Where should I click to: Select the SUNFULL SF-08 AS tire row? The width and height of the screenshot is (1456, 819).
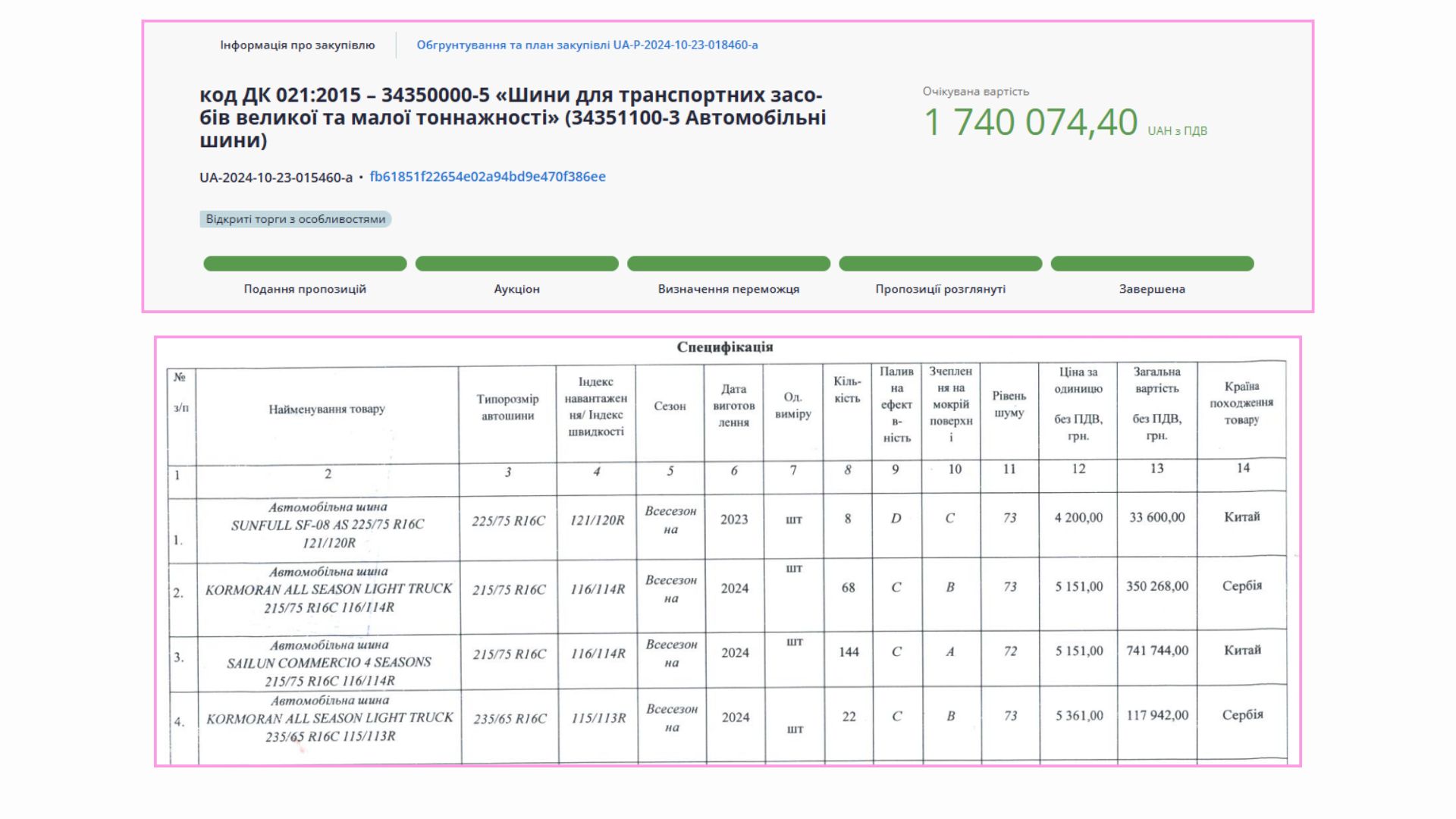tap(328, 525)
